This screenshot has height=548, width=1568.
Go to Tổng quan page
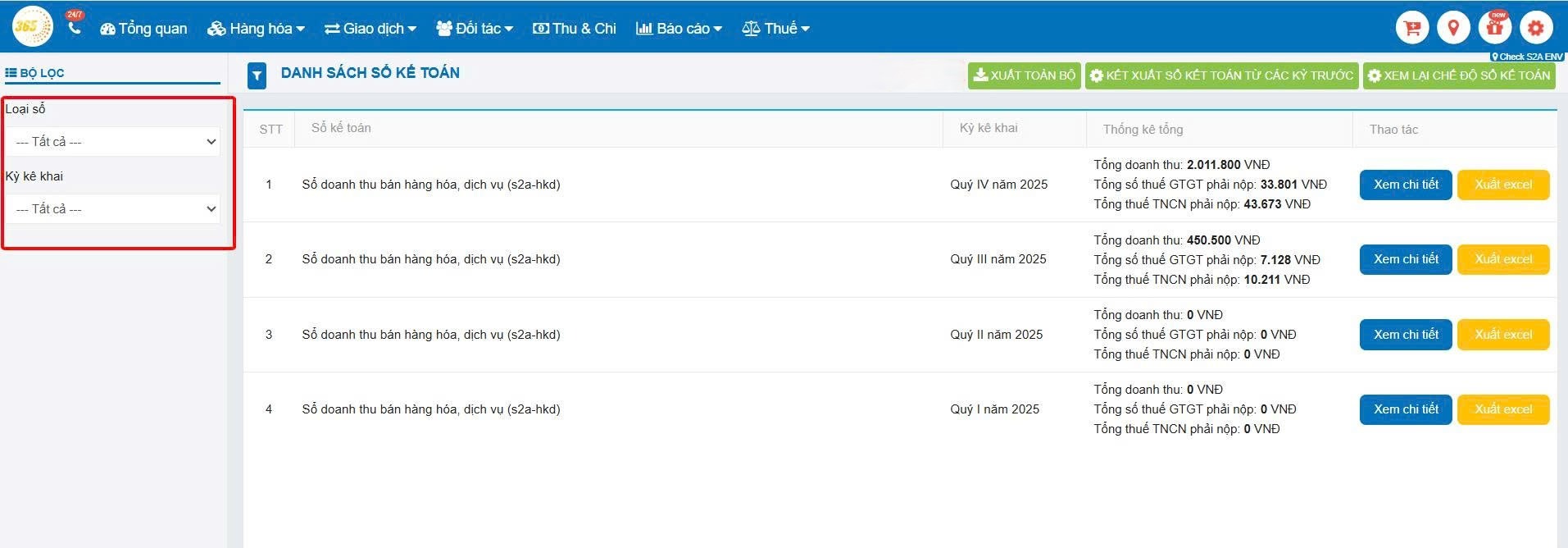(143, 29)
